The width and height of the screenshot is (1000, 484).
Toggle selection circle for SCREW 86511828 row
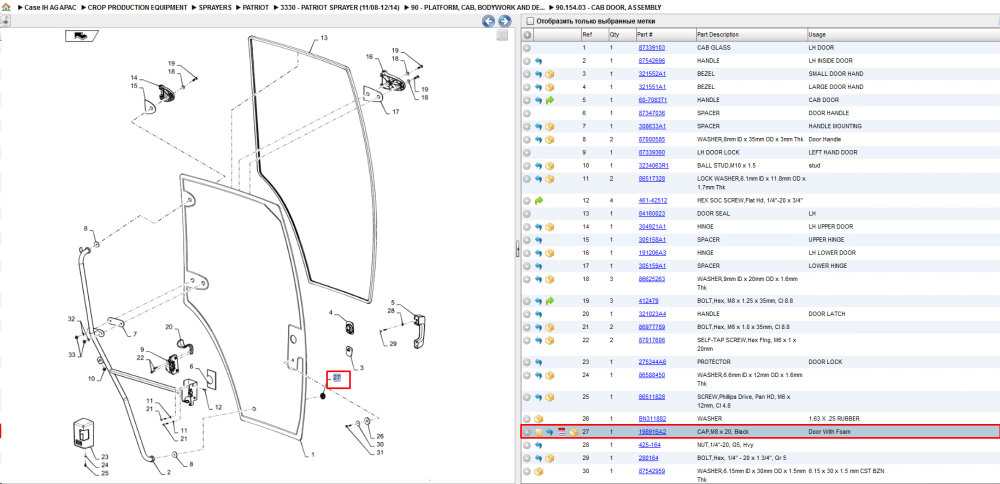point(527,397)
